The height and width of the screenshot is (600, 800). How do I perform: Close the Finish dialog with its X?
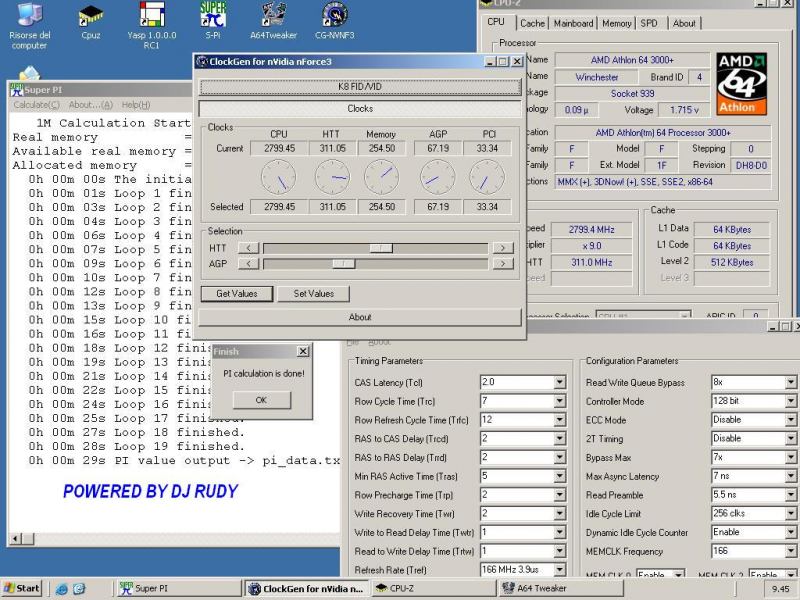click(x=303, y=352)
